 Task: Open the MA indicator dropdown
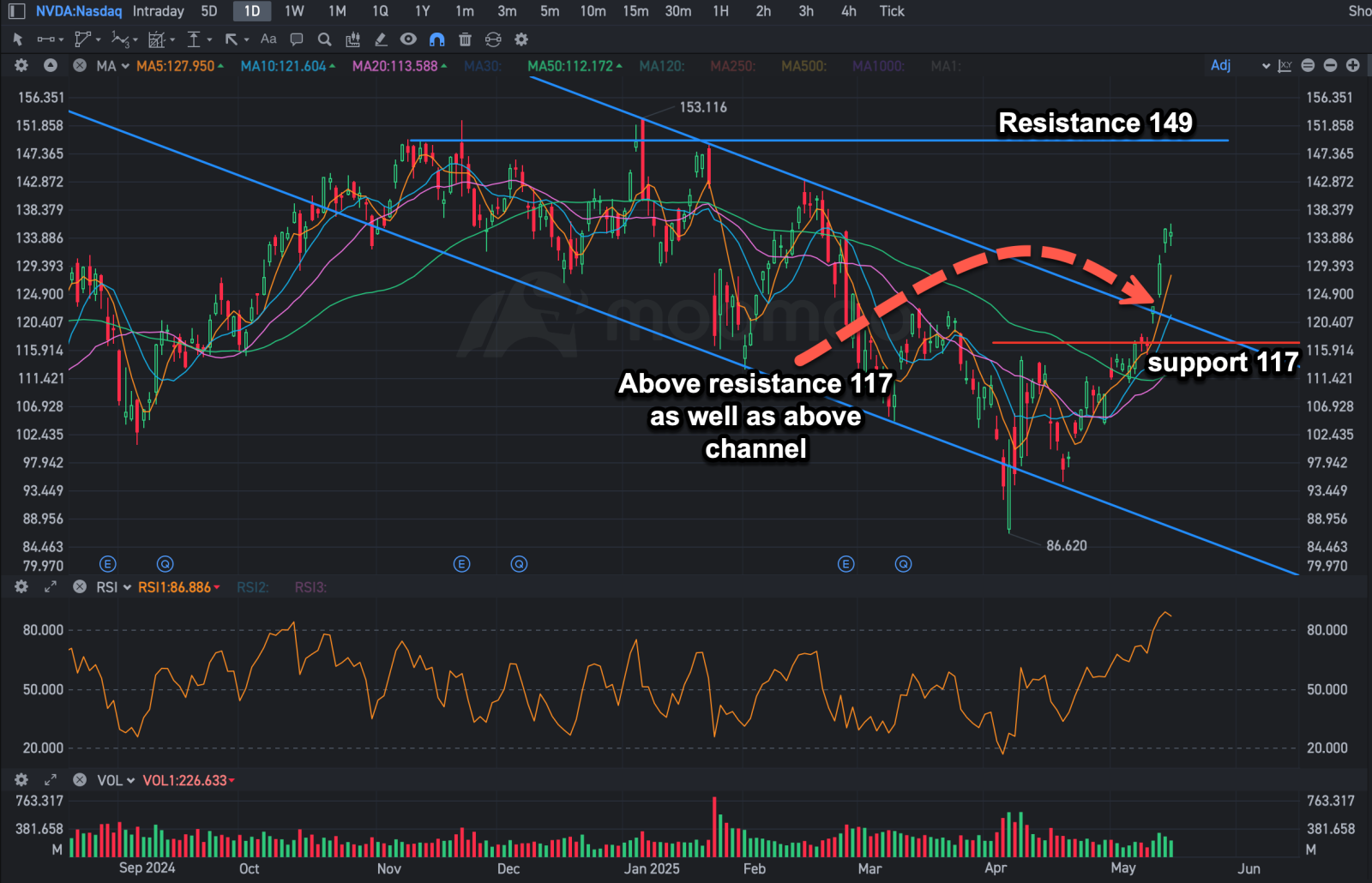click(x=112, y=66)
